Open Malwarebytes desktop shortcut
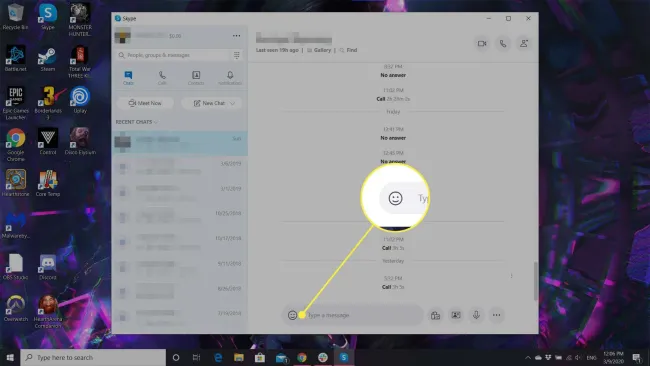 (x=15, y=225)
